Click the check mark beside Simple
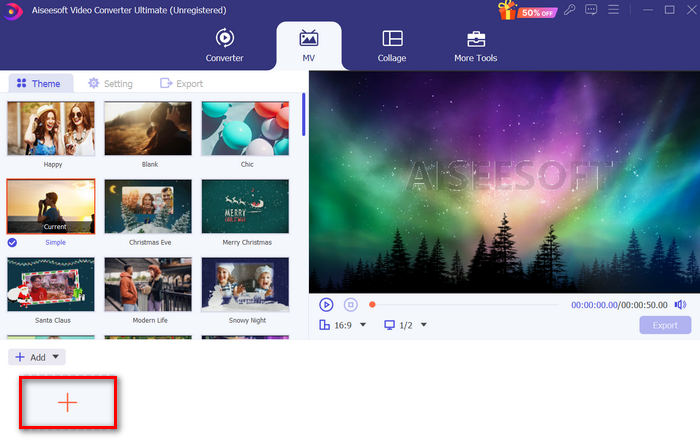This screenshot has width=700, height=443. (x=12, y=242)
